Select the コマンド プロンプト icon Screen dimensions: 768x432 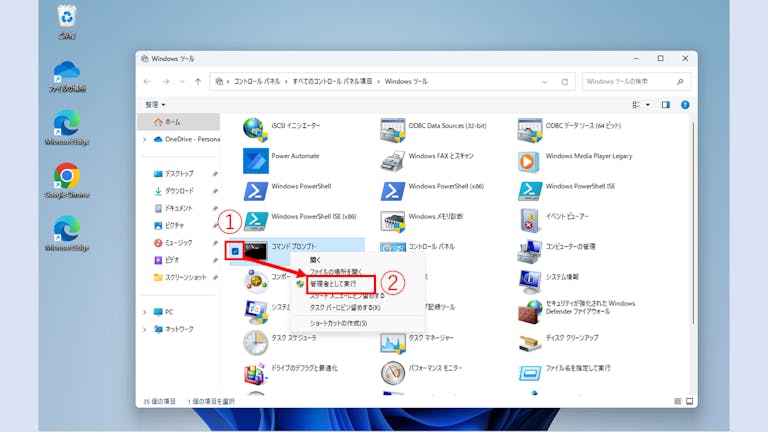[256, 251]
